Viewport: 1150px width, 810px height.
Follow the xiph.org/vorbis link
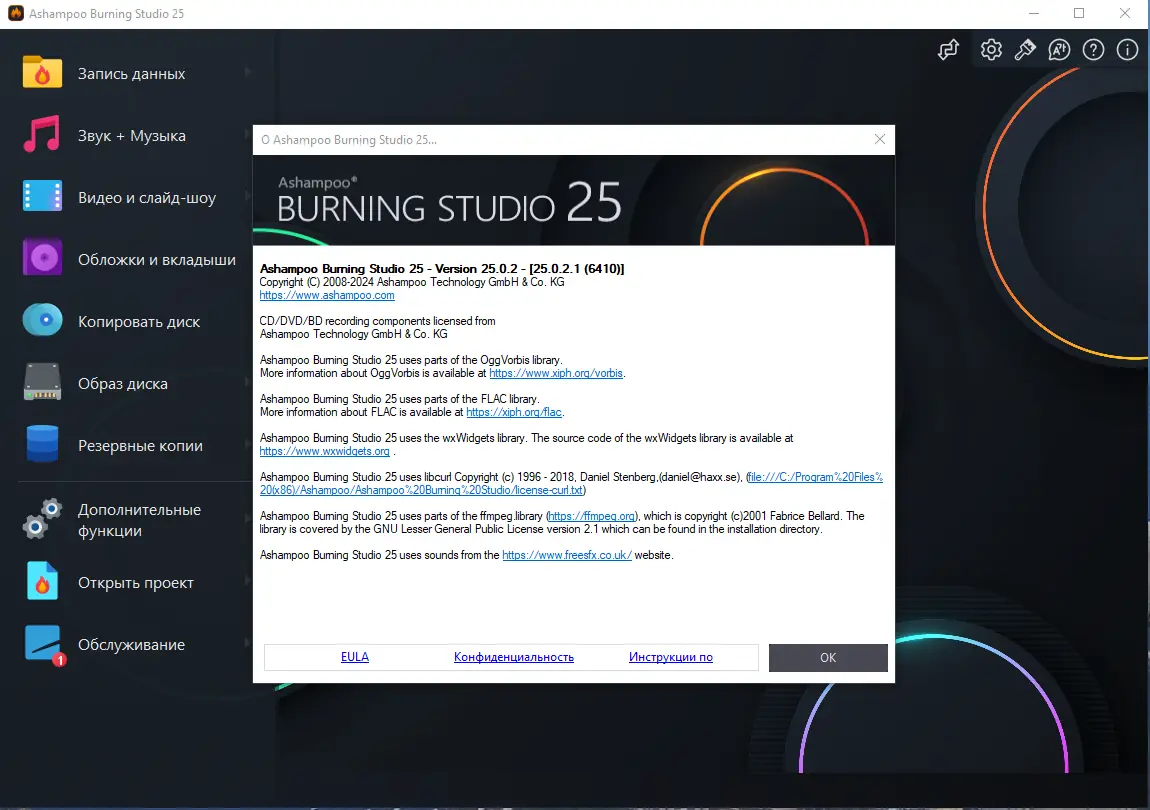556,373
